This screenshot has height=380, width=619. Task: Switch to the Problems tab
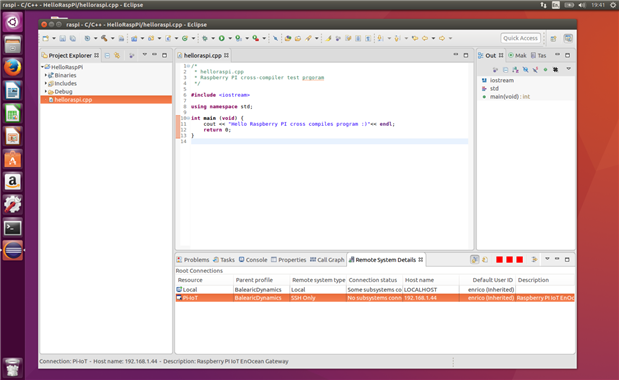(x=193, y=260)
